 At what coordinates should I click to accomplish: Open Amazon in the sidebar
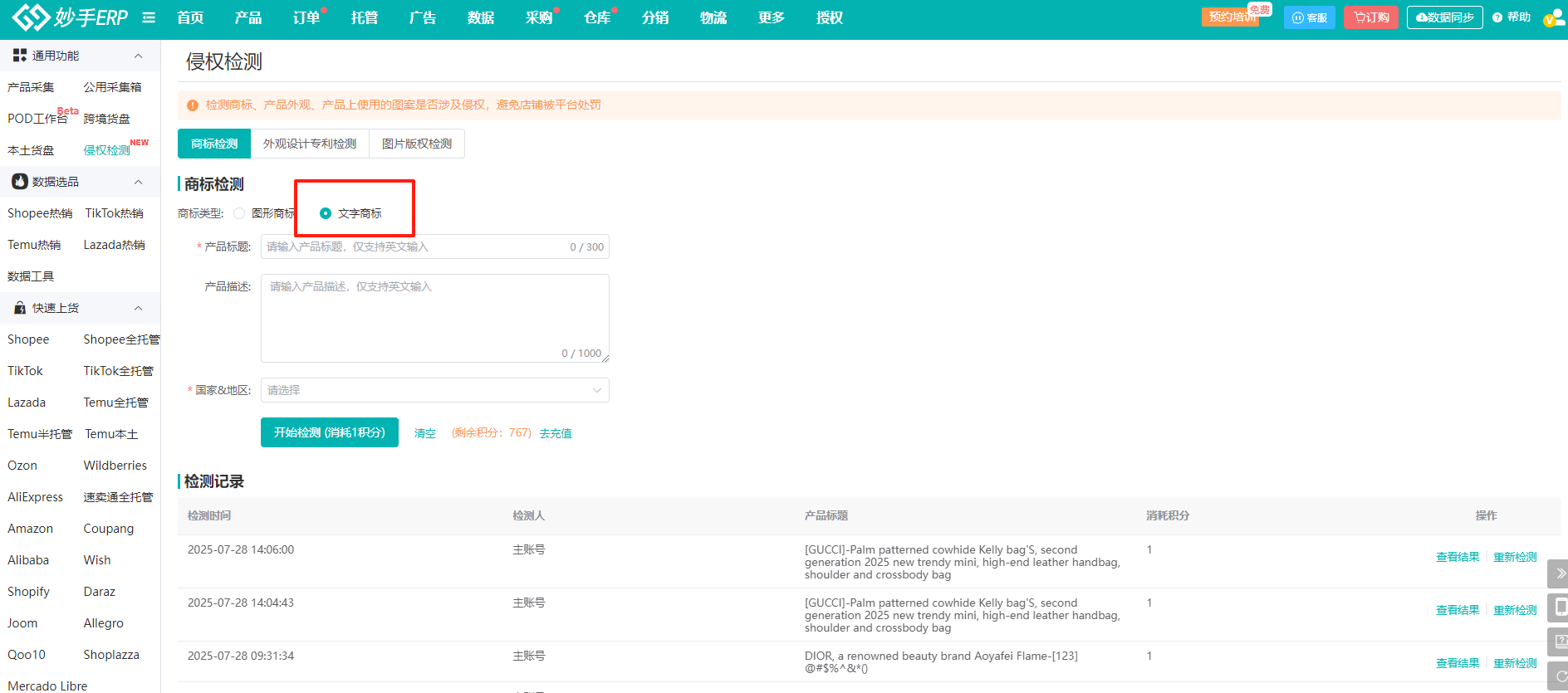pos(30,529)
